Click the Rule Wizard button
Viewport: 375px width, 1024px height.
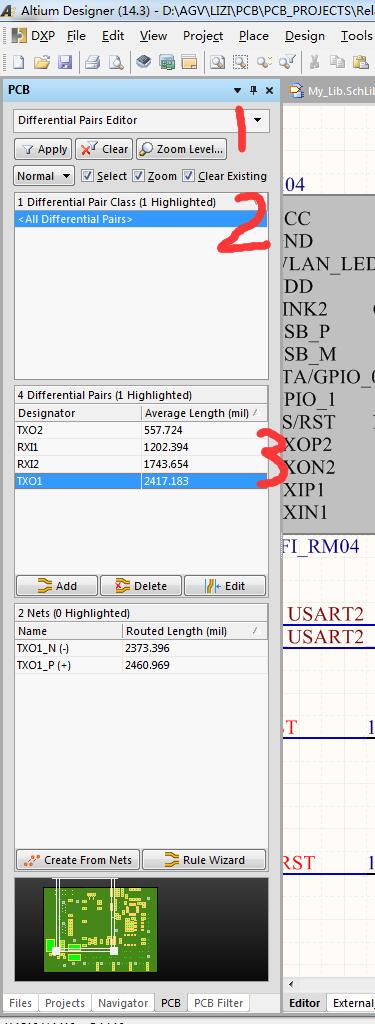pyautogui.click(x=204, y=859)
